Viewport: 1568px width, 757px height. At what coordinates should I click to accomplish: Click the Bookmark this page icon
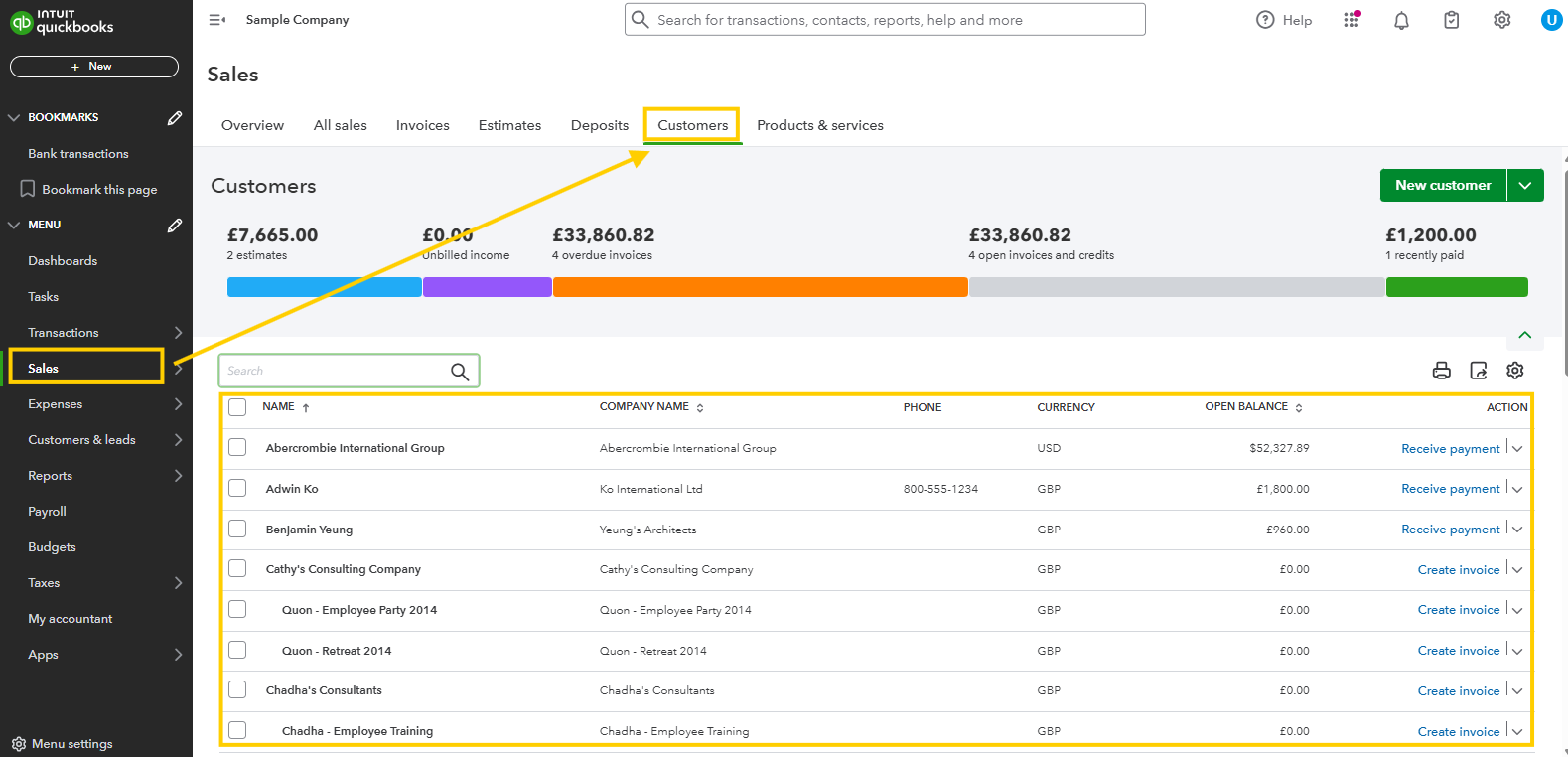(x=28, y=189)
